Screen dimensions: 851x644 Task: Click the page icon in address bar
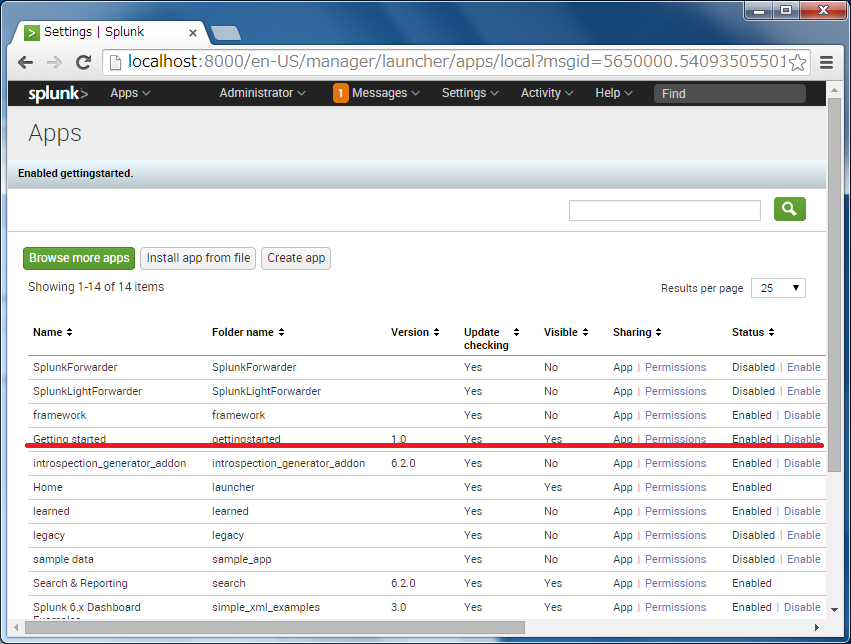pos(115,62)
